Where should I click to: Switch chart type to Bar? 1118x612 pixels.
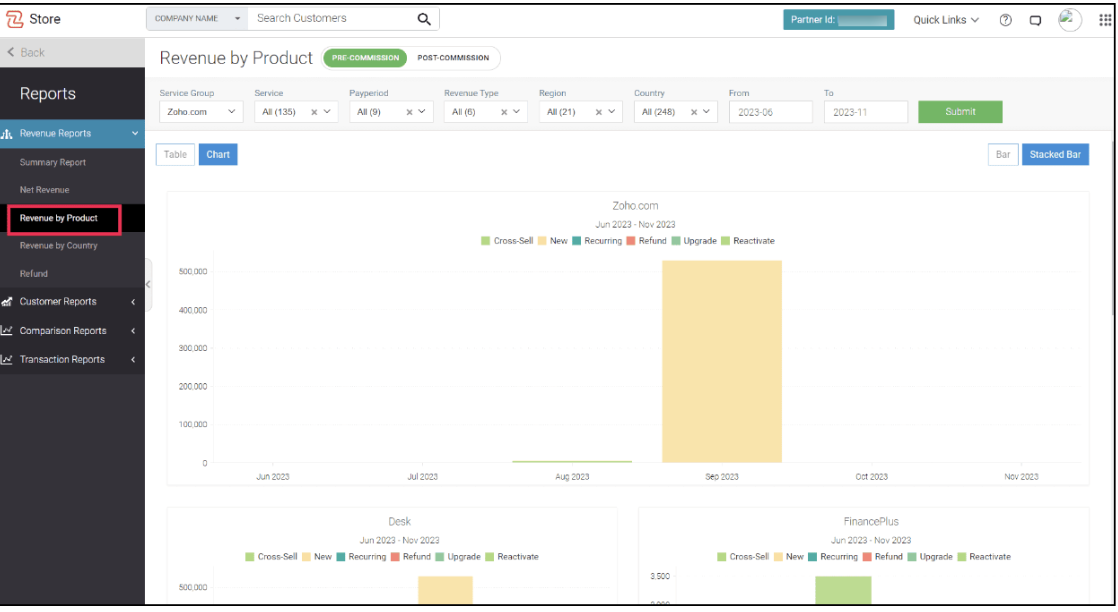click(1003, 154)
